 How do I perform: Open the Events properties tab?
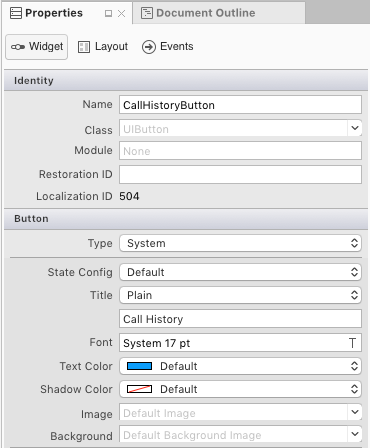point(168,47)
